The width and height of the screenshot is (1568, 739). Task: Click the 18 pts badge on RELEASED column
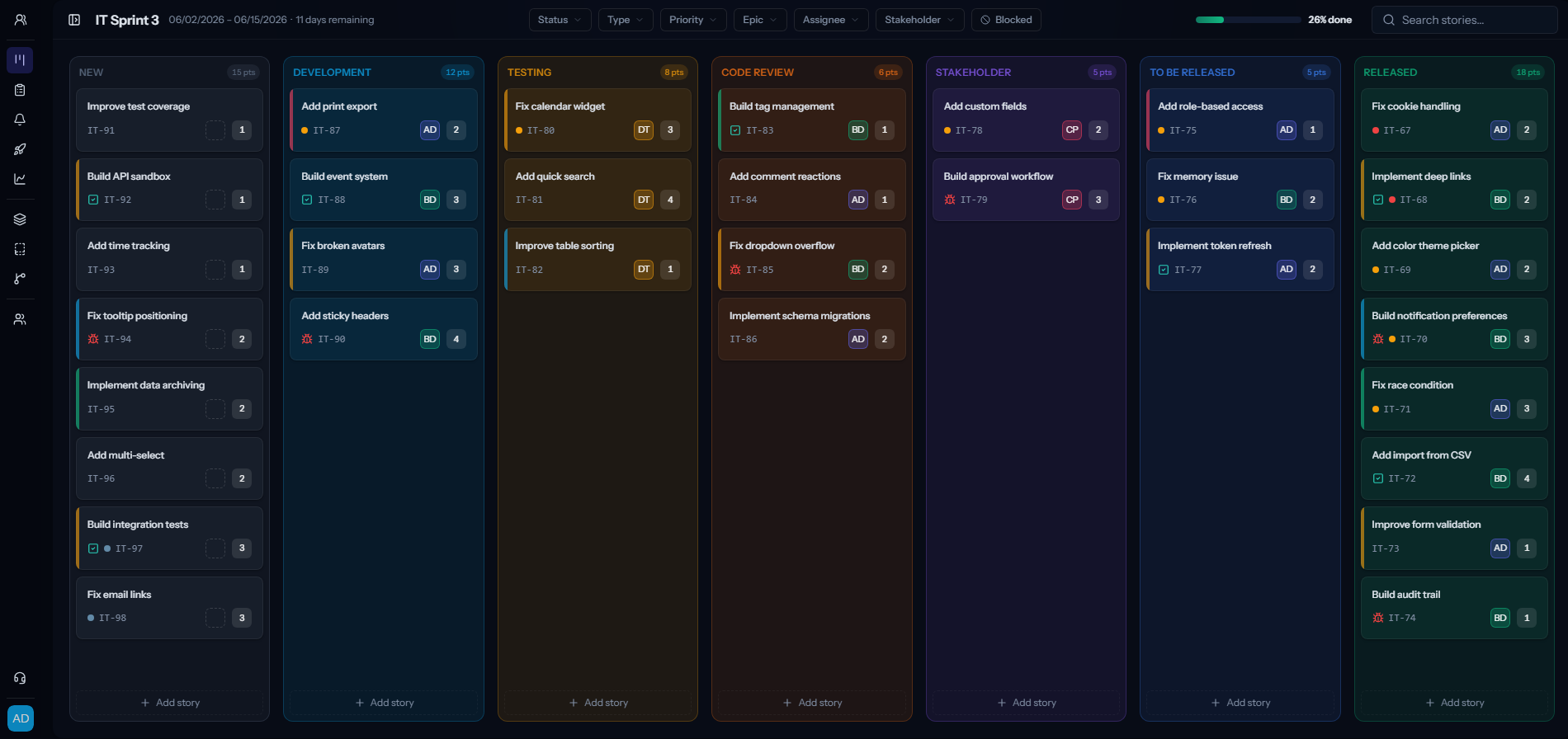1528,73
